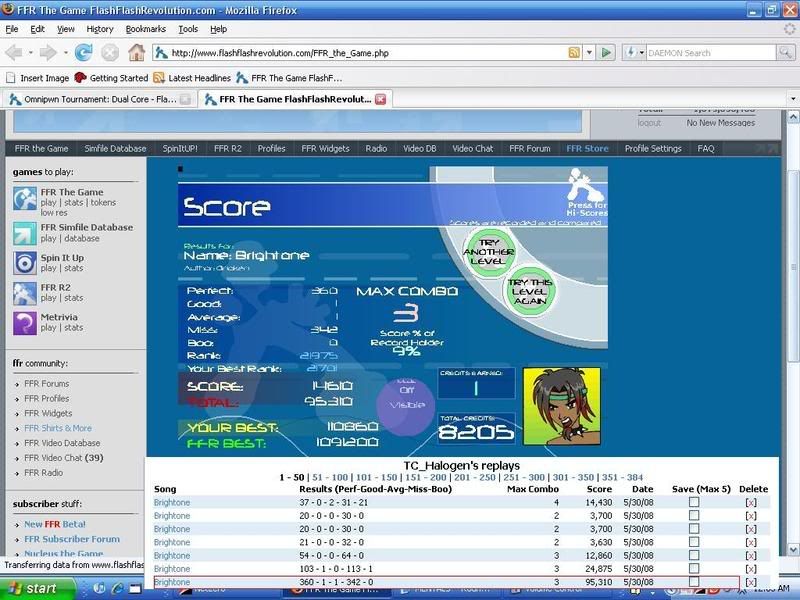Open replays page 51 - 100
This screenshot has height=600, width=800.
[331, 478]
